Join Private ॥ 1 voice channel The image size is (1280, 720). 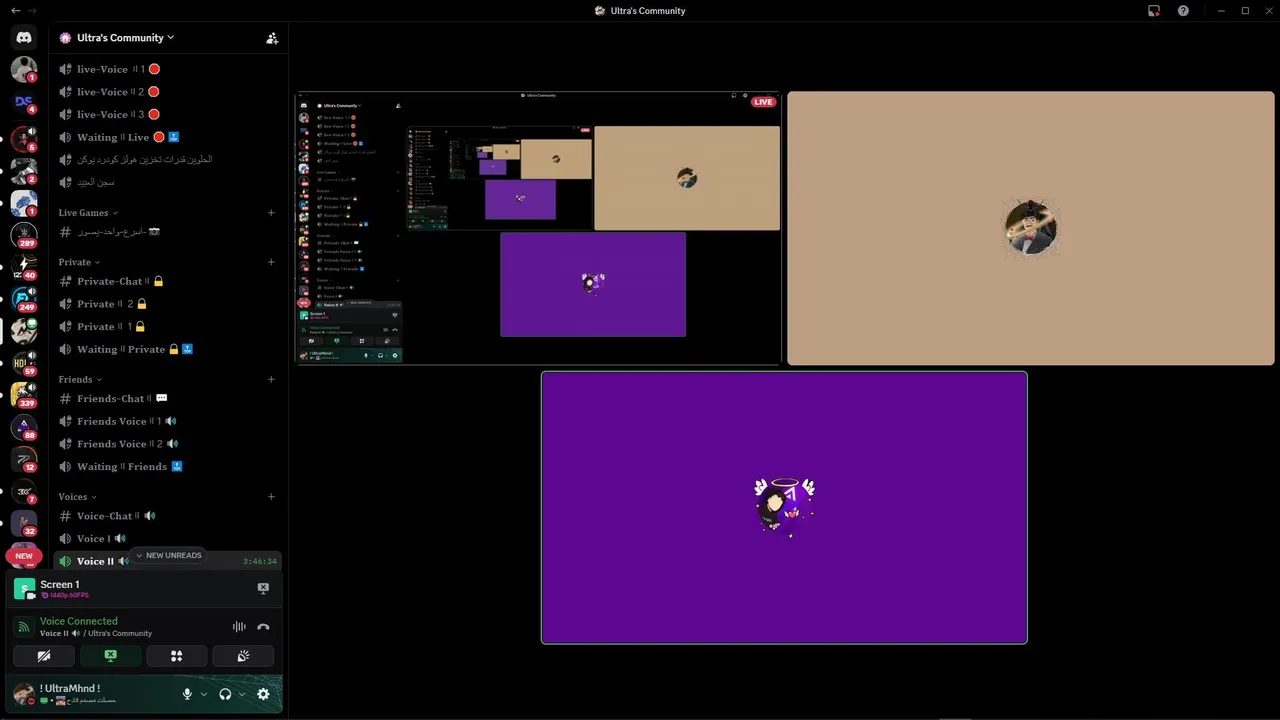(x=168, y=326)
